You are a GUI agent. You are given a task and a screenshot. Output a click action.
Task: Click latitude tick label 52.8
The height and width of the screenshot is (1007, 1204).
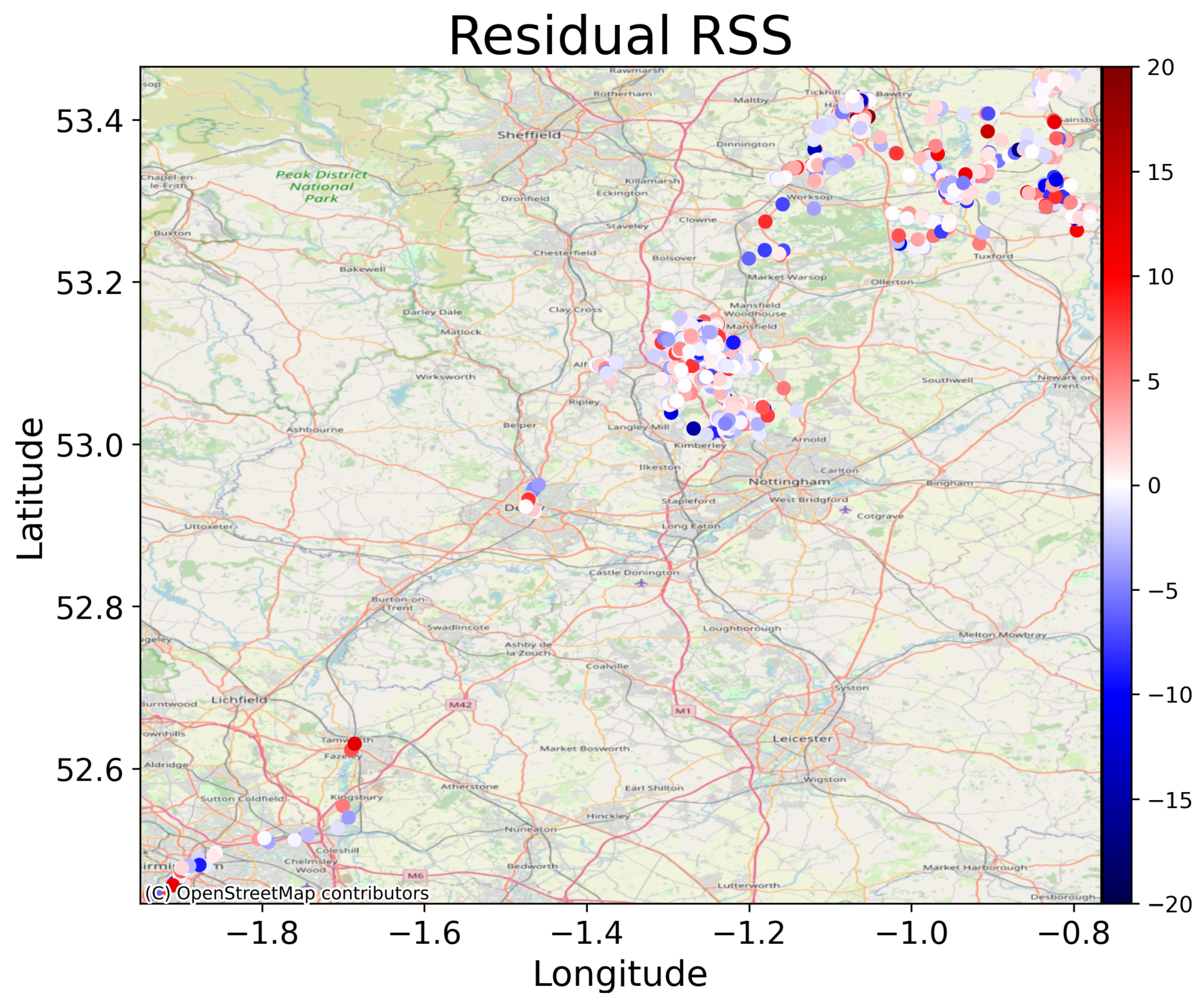pyautogui.click(x=89, y=608)
